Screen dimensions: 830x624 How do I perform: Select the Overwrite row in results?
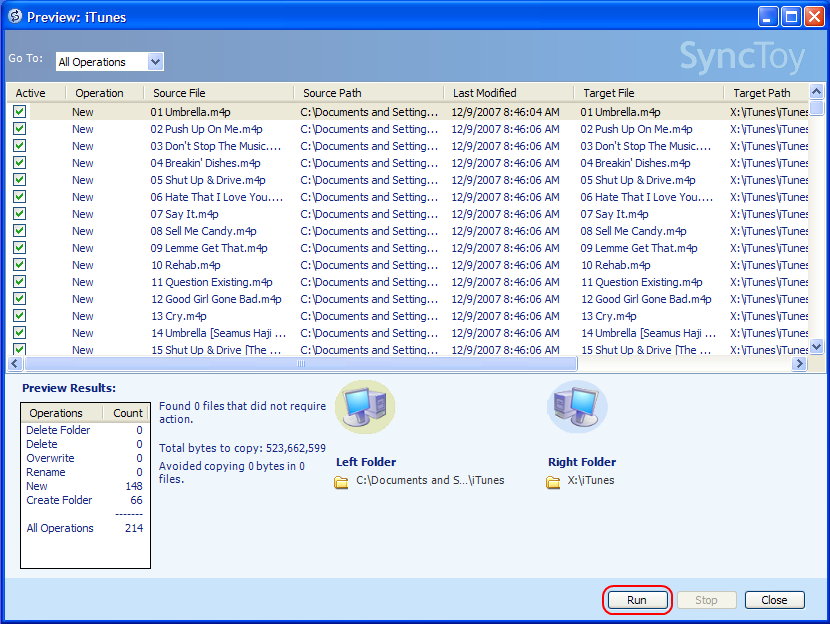tap(85, 458)
